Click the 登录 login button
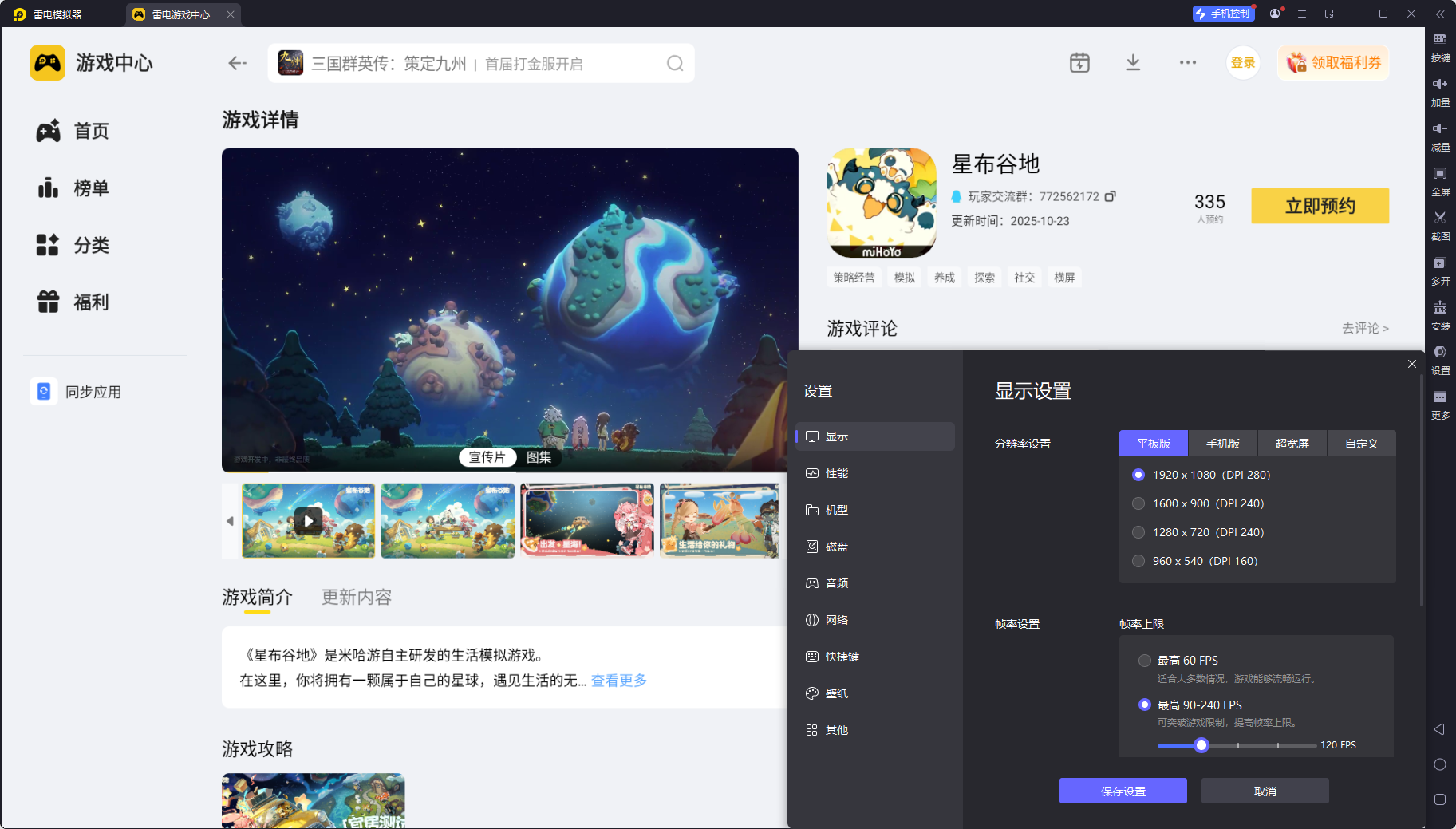Screen dimensions: 1456x829 pyautogui.click(x=1243, y=63)
